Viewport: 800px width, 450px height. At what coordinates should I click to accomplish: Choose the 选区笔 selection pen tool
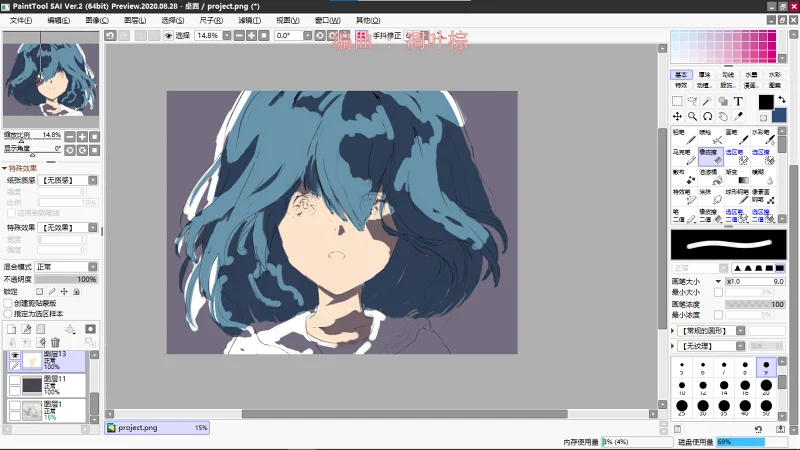coord(737,156)
